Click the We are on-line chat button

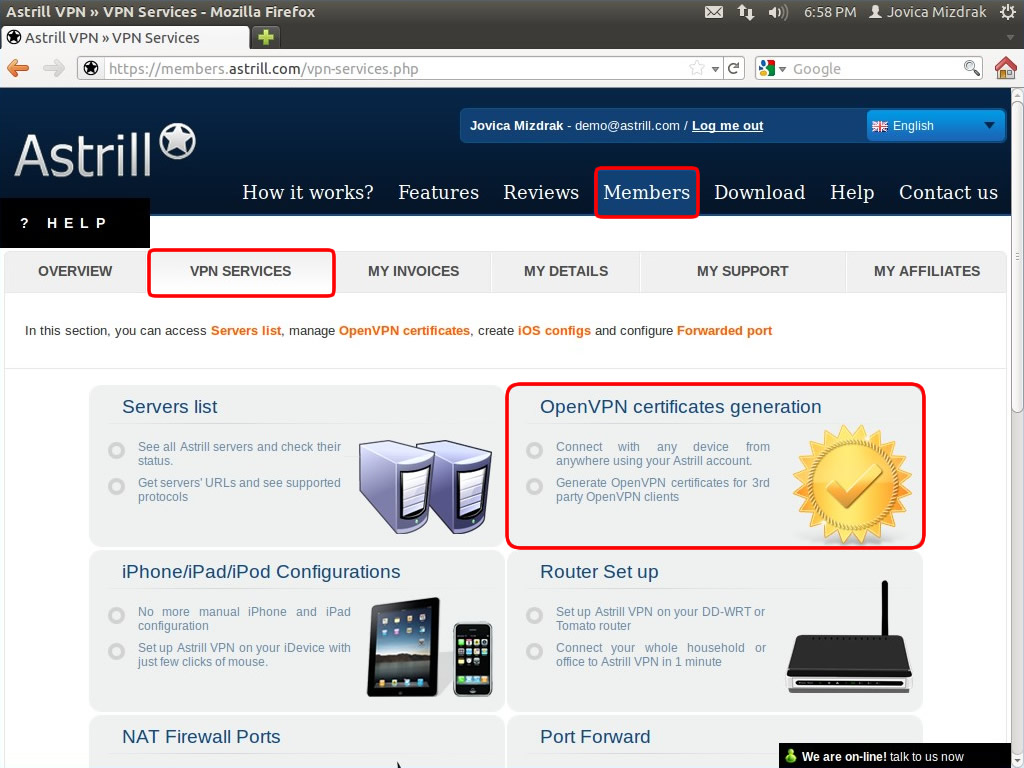(x=895, y=756)
